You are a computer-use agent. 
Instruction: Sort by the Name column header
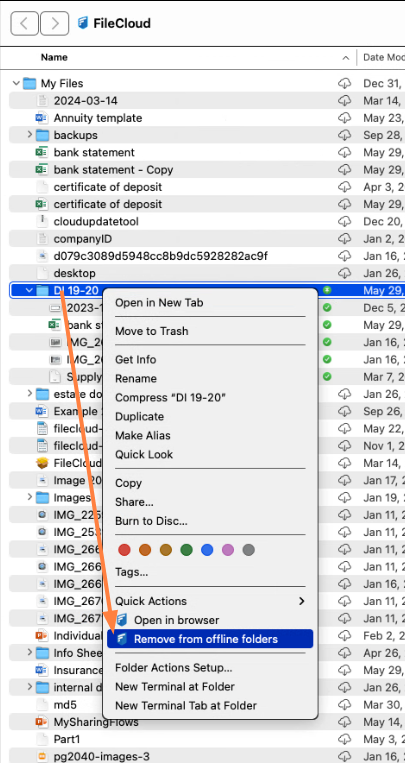pos(54,57)
